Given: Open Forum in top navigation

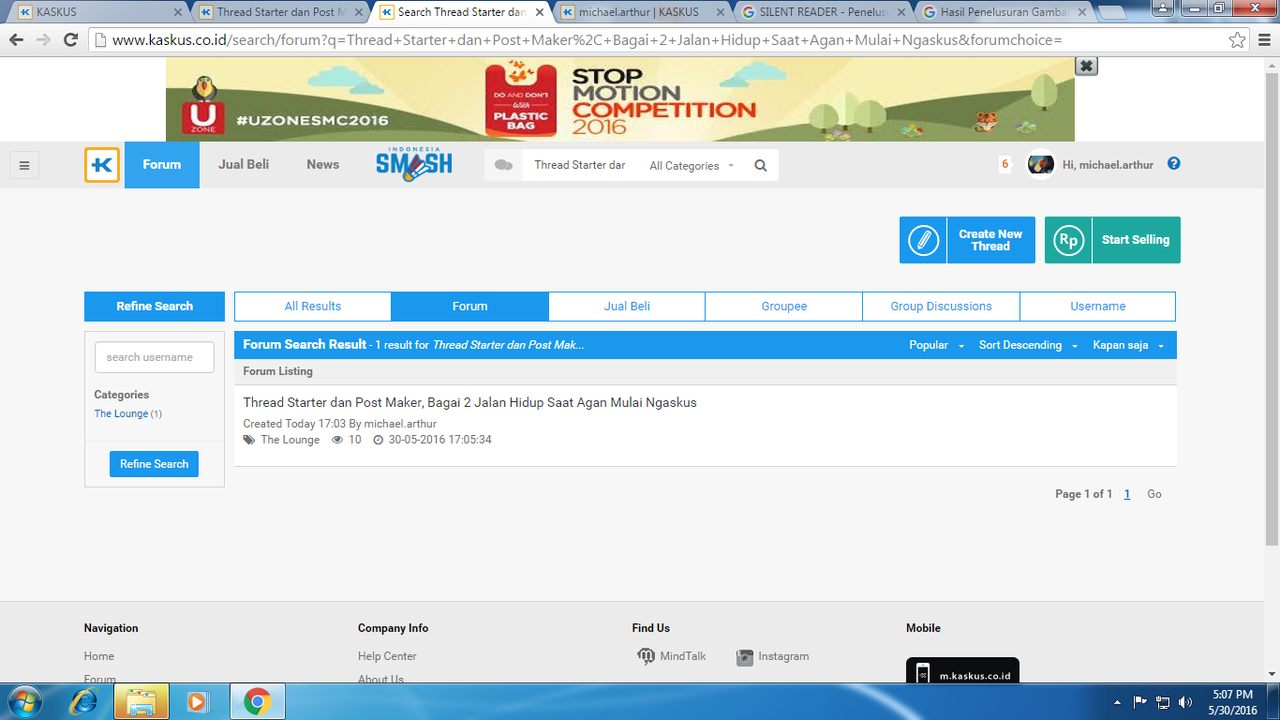Looking at the screenshot, I should click(x=162, y=165).
